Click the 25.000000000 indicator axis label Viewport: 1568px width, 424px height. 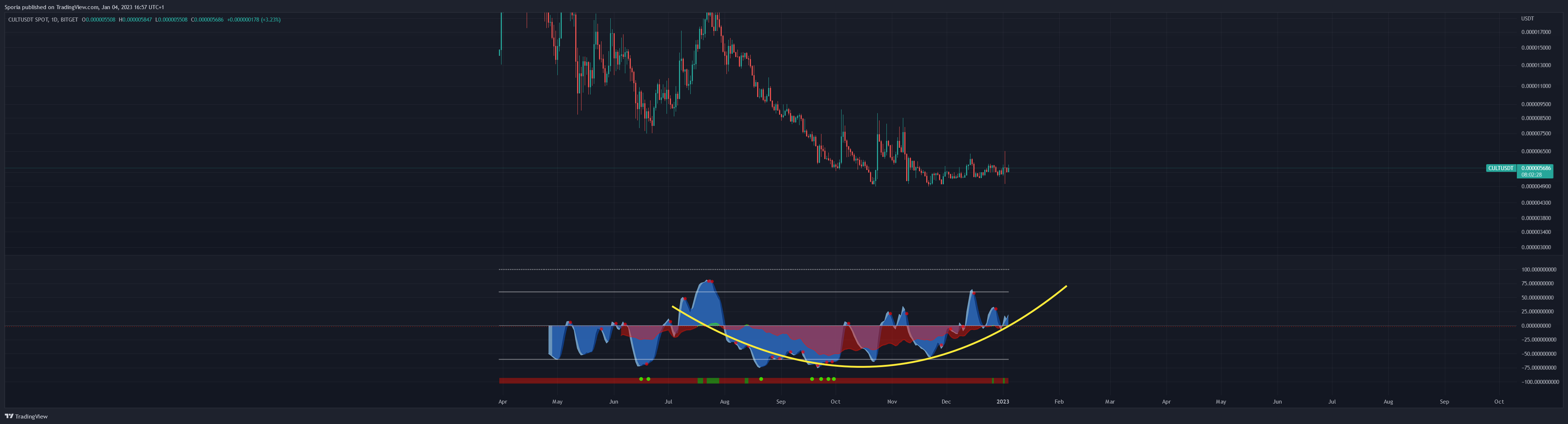pos(1538,312)
